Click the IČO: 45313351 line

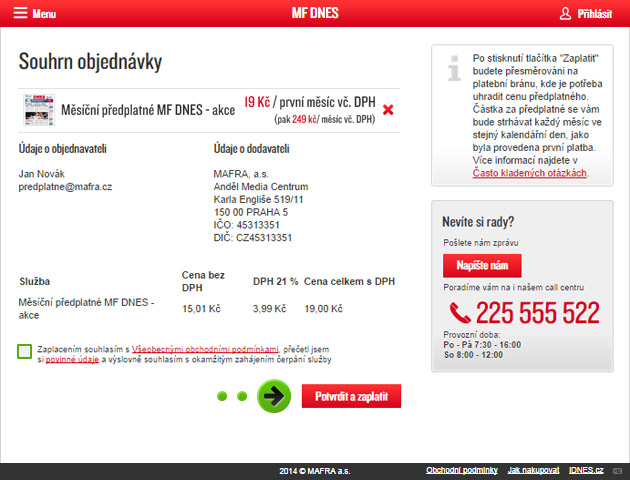tap(246, 225)
